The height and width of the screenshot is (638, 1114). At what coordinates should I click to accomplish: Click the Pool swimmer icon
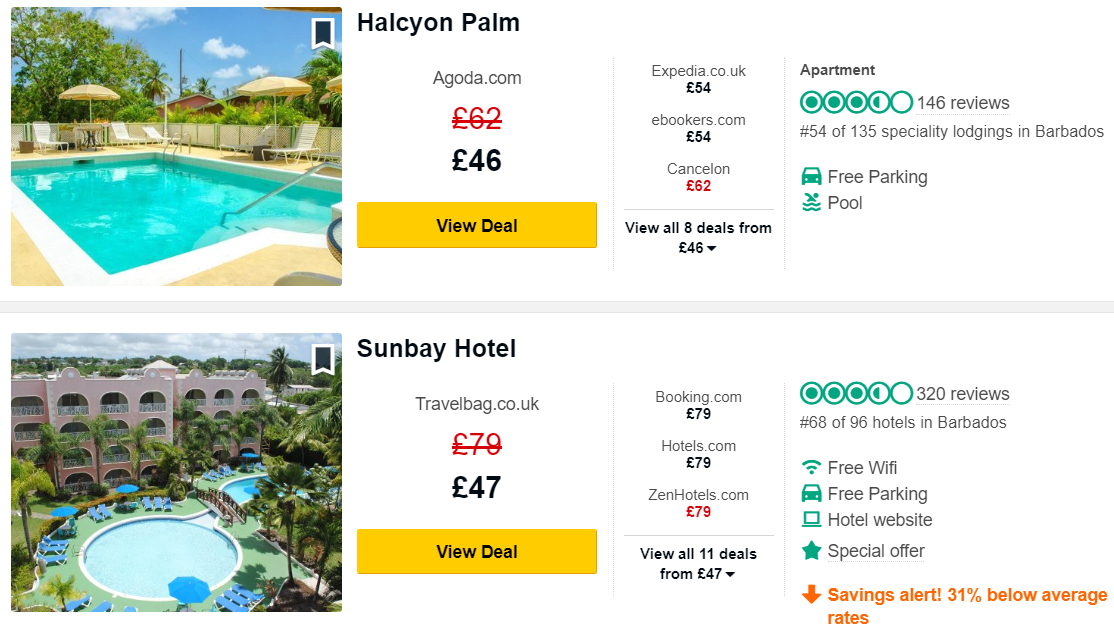(812, 203)
